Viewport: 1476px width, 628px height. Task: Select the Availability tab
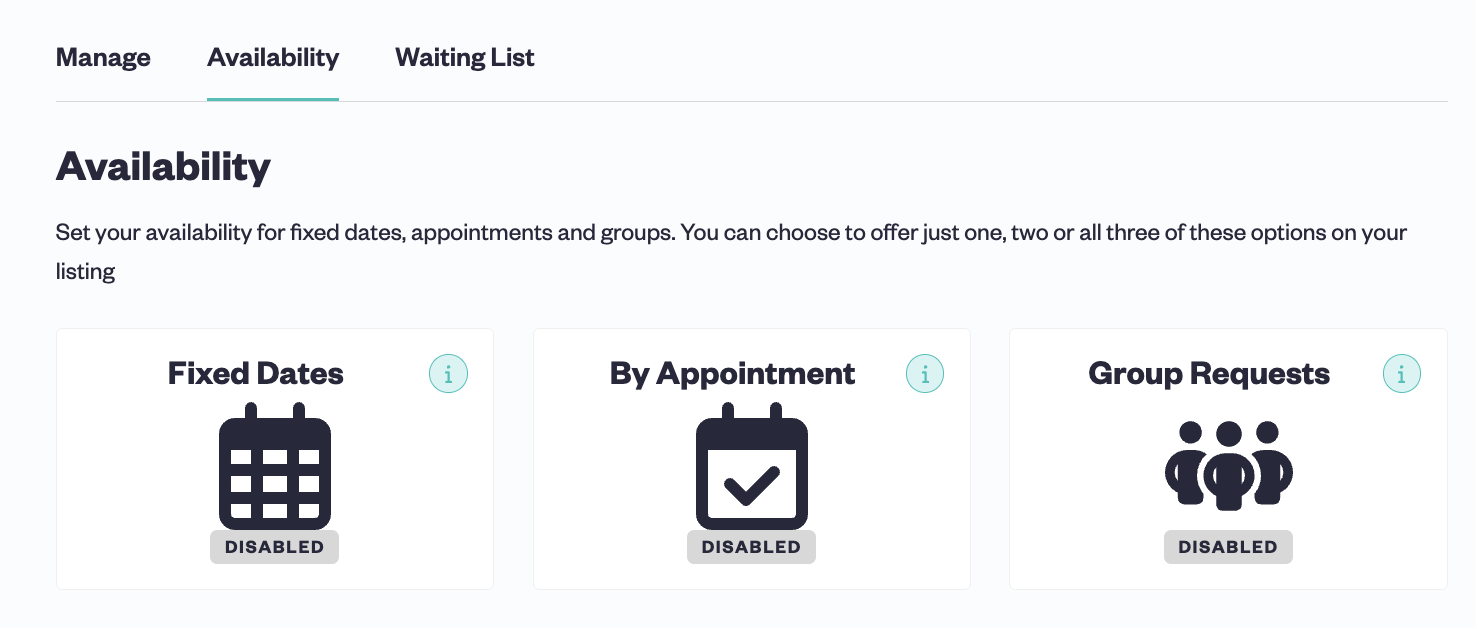pyautogui.click(x=273, y=58)
